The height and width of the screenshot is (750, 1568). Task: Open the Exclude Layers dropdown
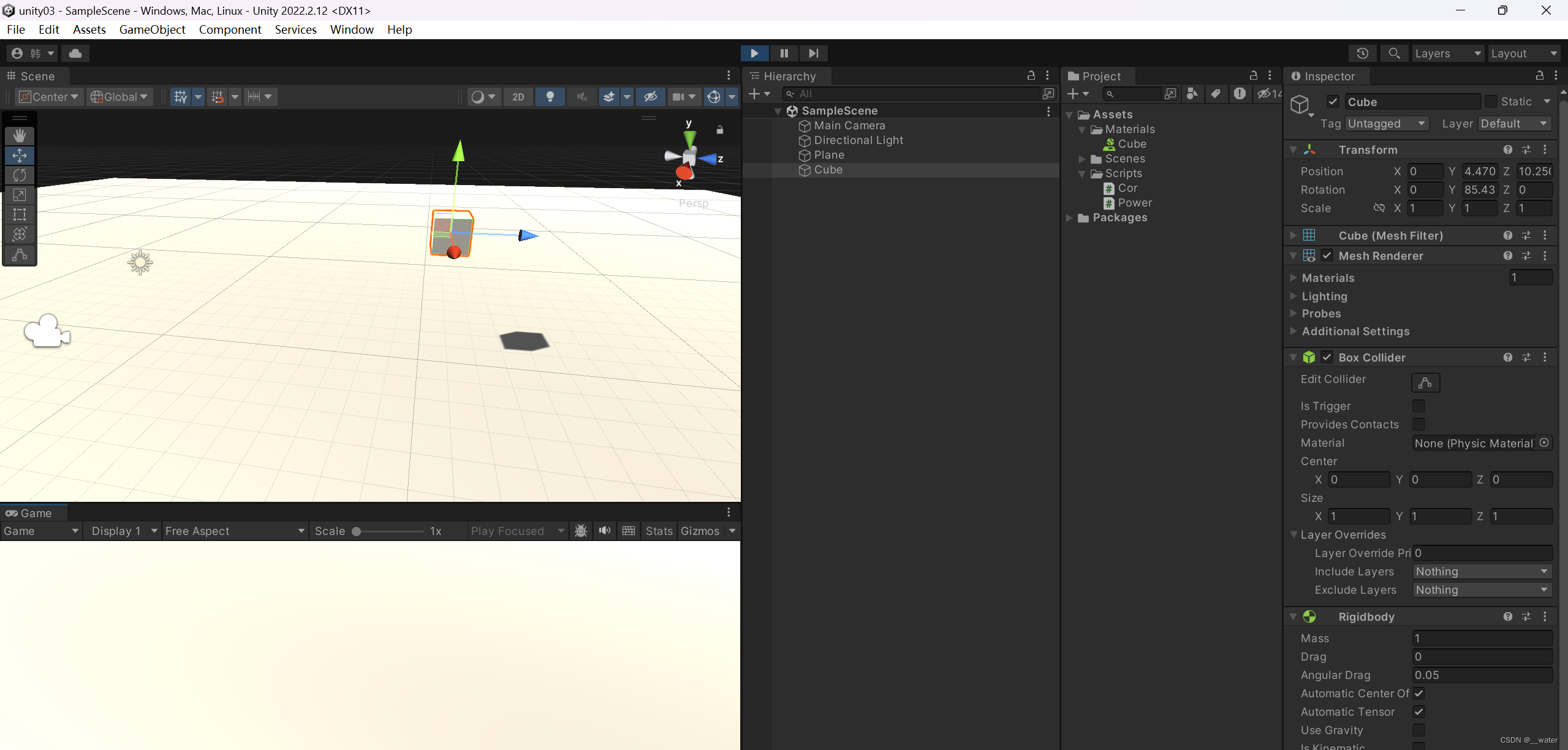1482,589
